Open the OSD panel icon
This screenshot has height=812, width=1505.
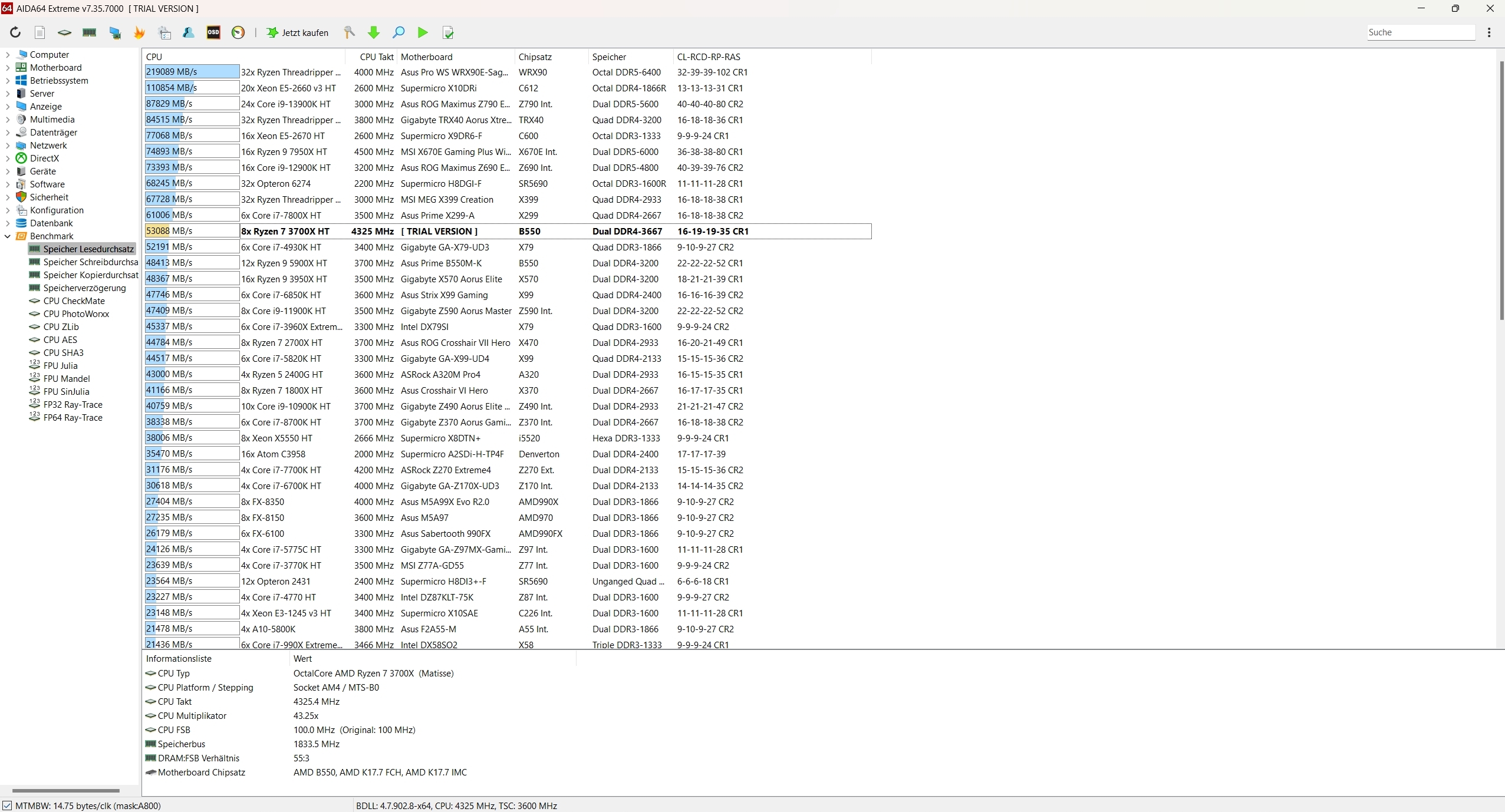(213, 32)
